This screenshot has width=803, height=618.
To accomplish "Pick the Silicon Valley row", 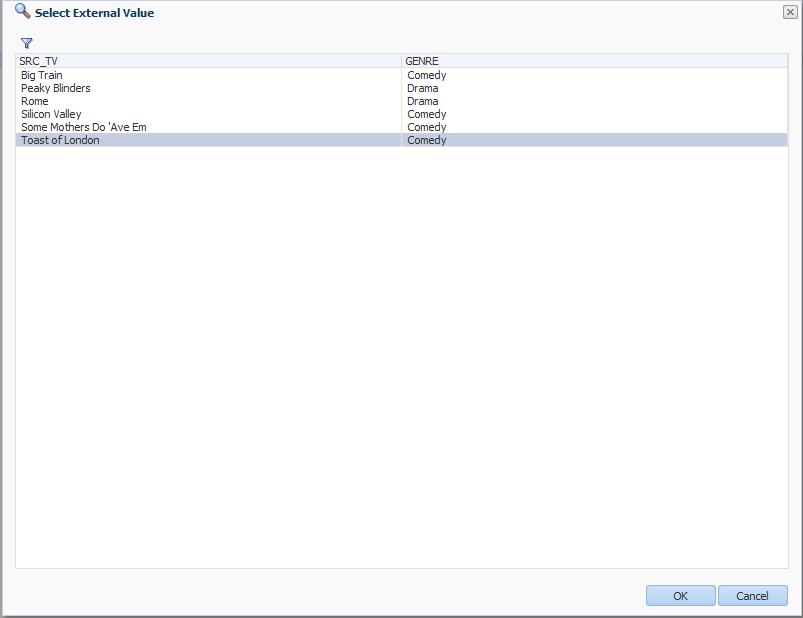I will 51,114.
